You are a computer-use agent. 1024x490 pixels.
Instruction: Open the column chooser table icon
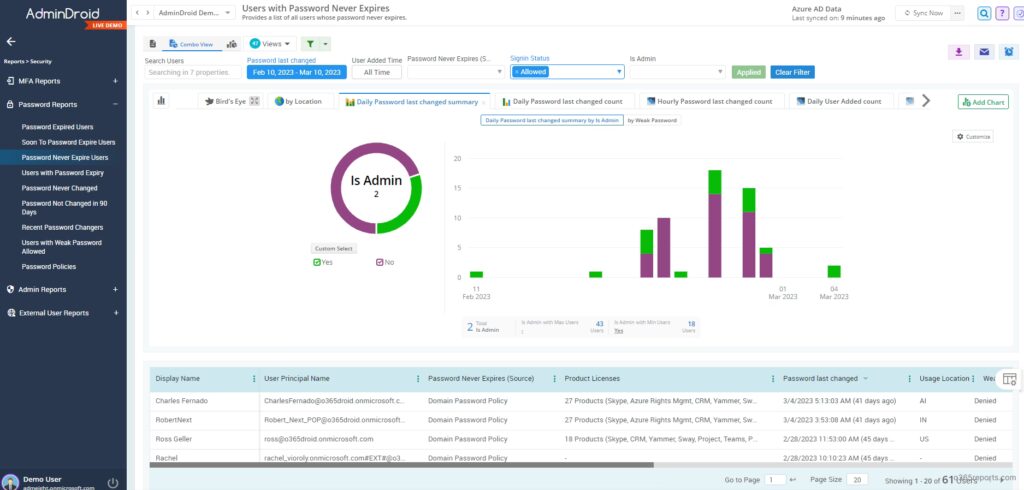click(x=1009, y=379)
